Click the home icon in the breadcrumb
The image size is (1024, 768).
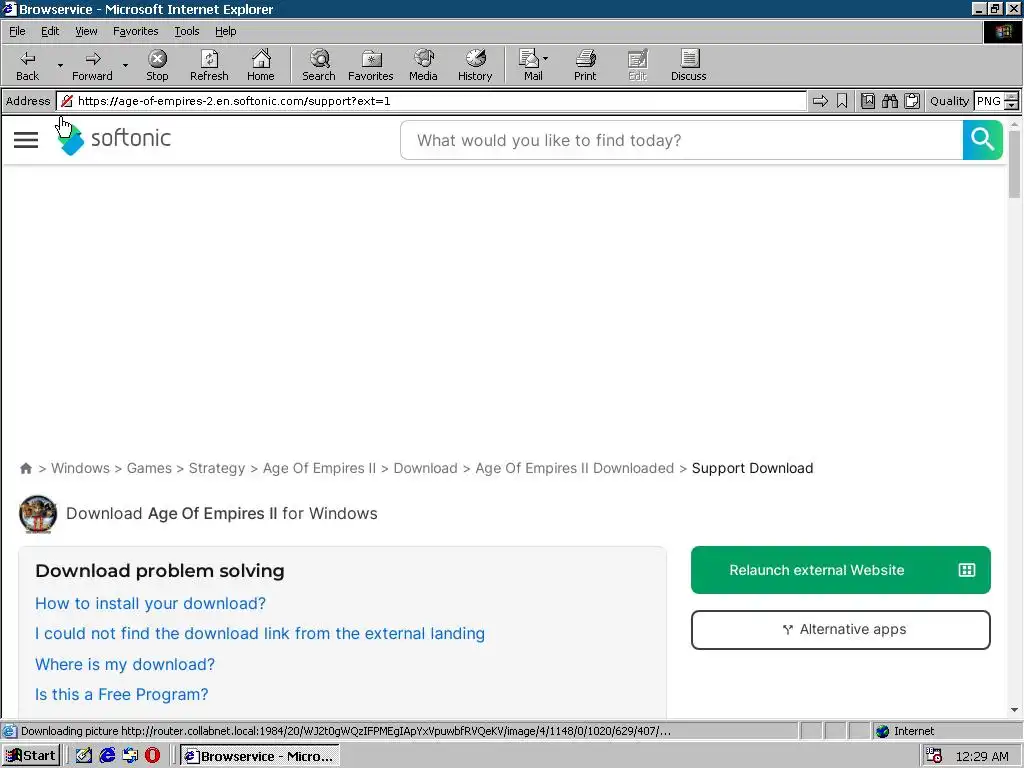tap(26, 468)
